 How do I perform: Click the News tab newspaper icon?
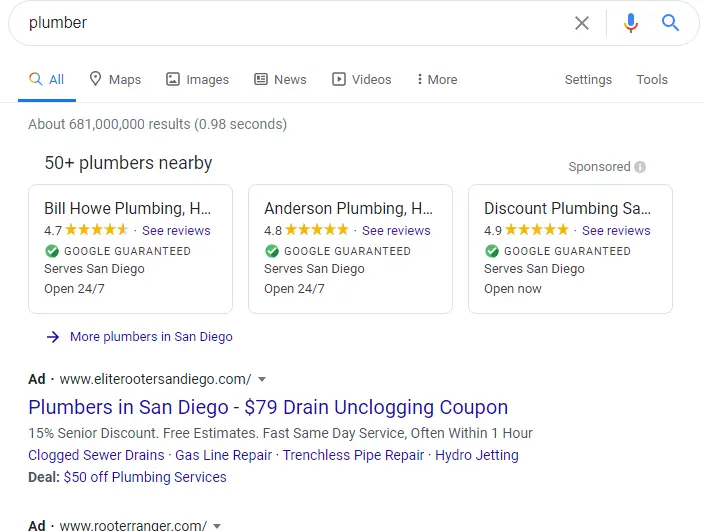pyautogui.click(x=261, y=79)
